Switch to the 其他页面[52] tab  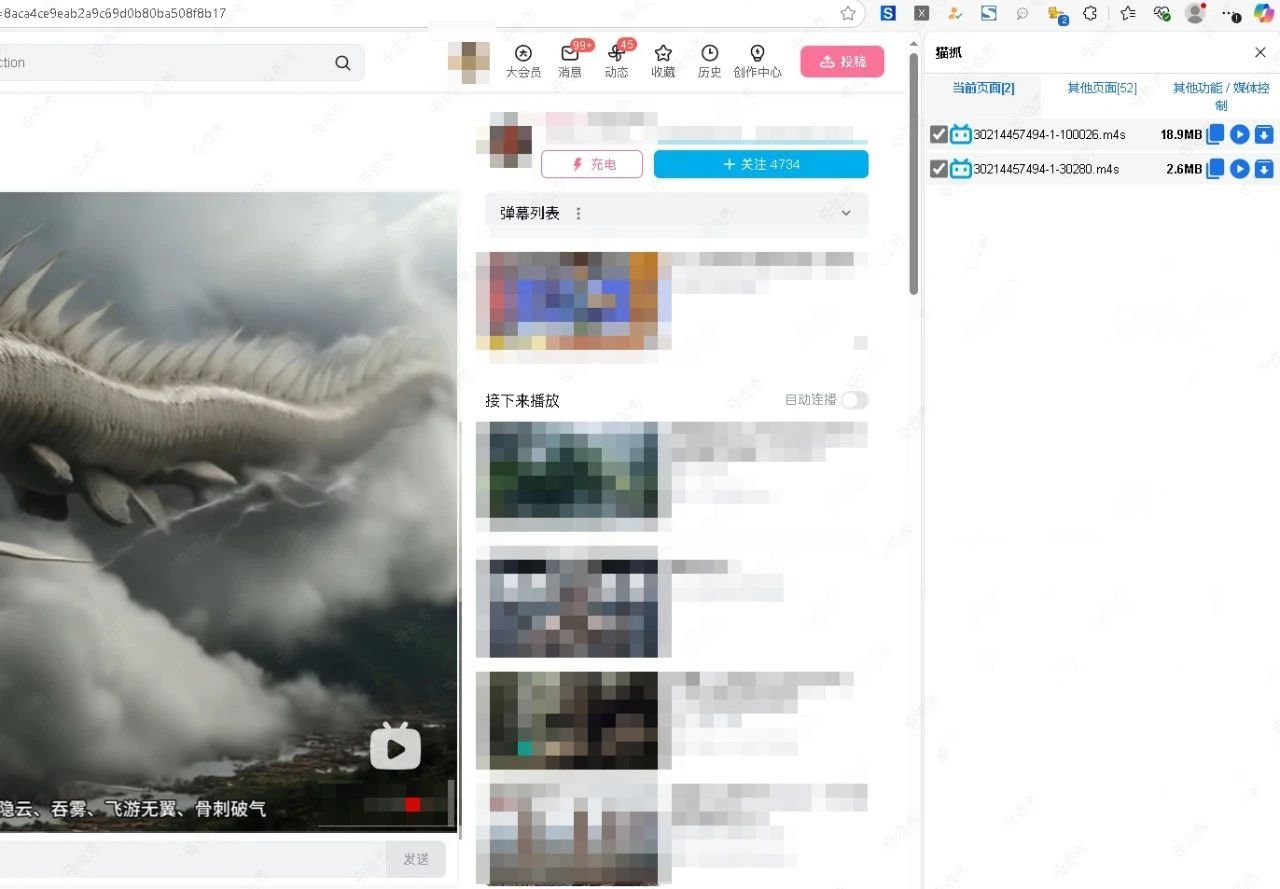(1101, 88)
